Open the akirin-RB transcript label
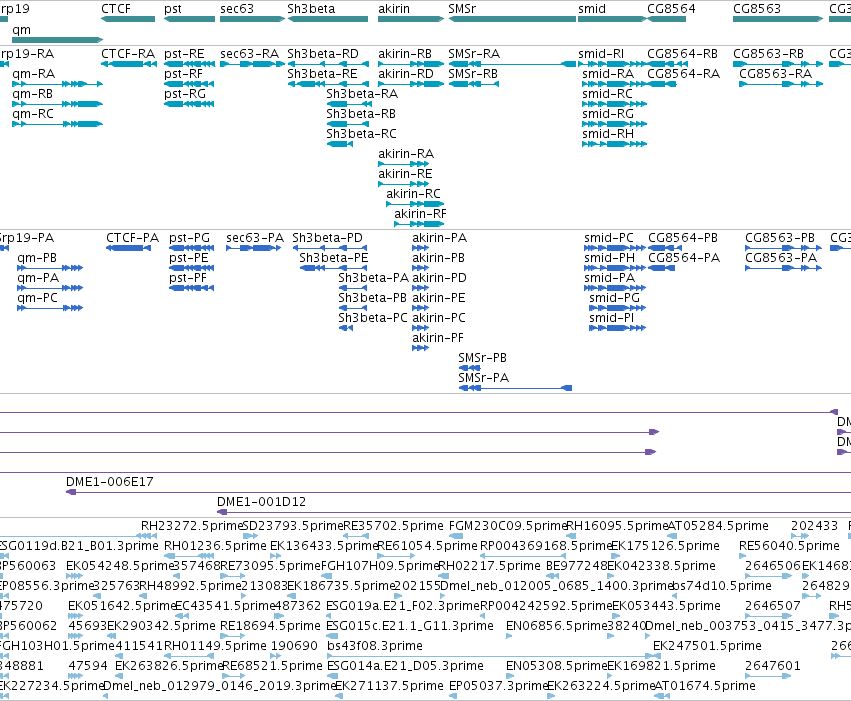The height and width of the screenshot is (701, 851). coord(405,54)
